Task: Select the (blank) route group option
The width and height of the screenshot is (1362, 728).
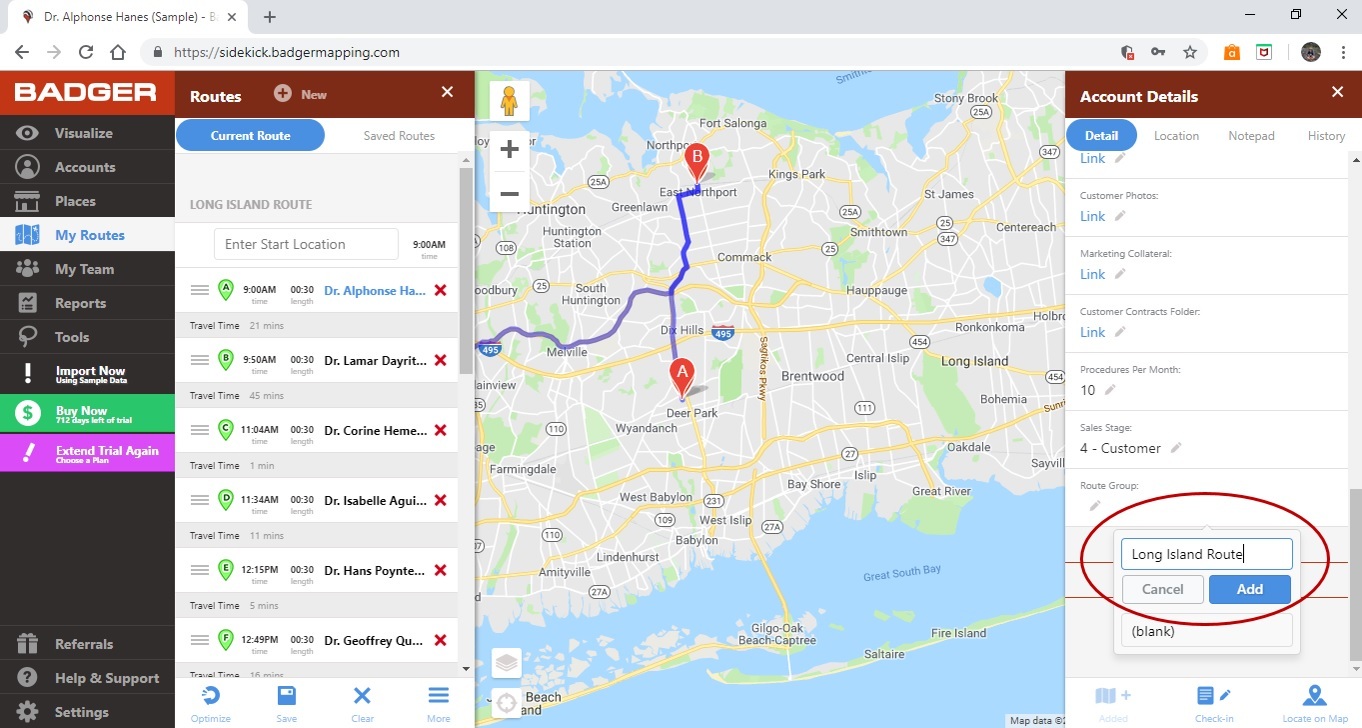Action: pyautogui.click(x=1207, y=631)
